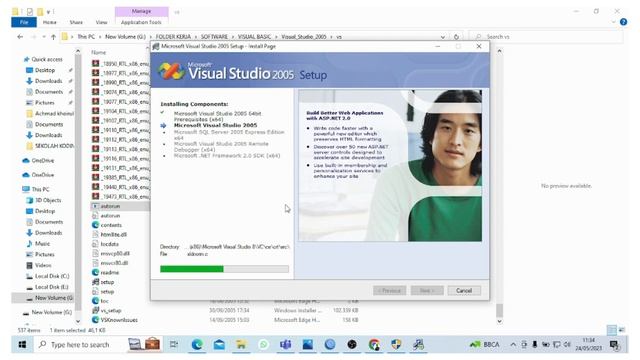This screenshot has width=640, height=360.
Task: Open Mail app from the taskbar
Action: 219,344
